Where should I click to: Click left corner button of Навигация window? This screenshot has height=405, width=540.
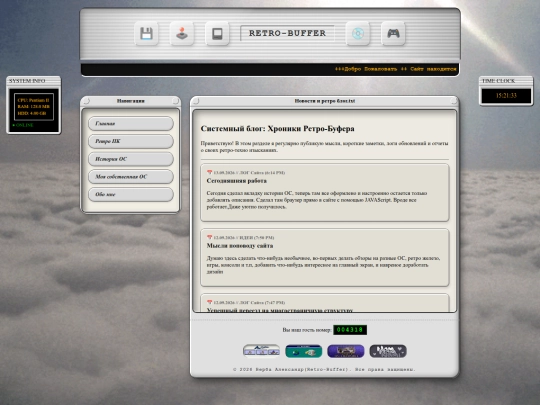point(86,101)
